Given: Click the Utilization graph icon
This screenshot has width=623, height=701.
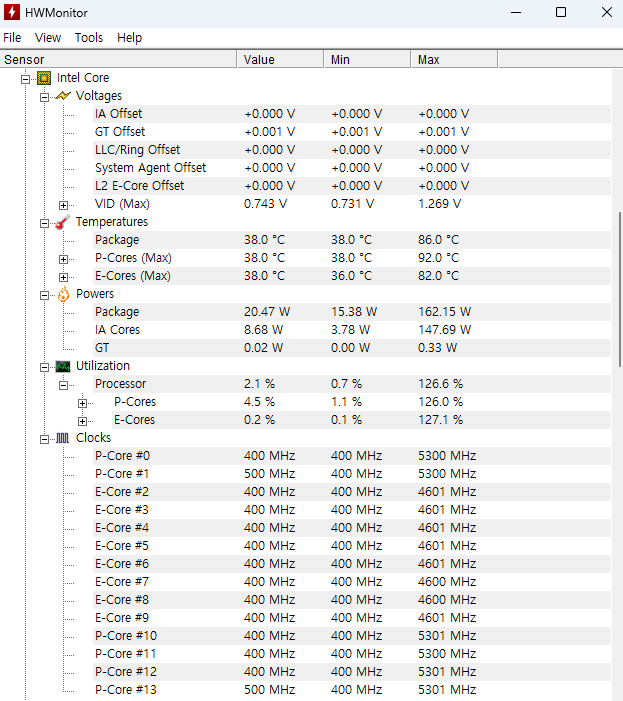Looking at the screenshot, I should pos(63,366).
